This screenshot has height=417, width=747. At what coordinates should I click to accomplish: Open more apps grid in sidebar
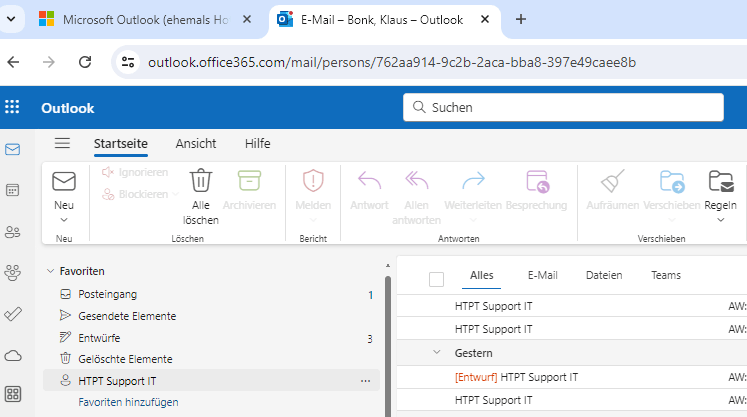tap(13, 394)
